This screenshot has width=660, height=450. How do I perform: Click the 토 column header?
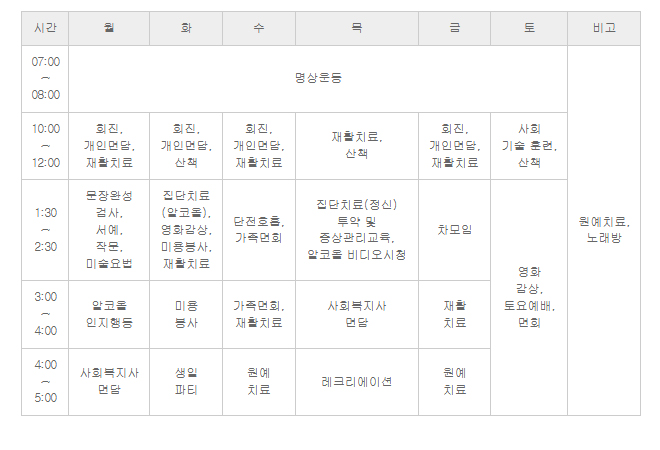point(529,28)
